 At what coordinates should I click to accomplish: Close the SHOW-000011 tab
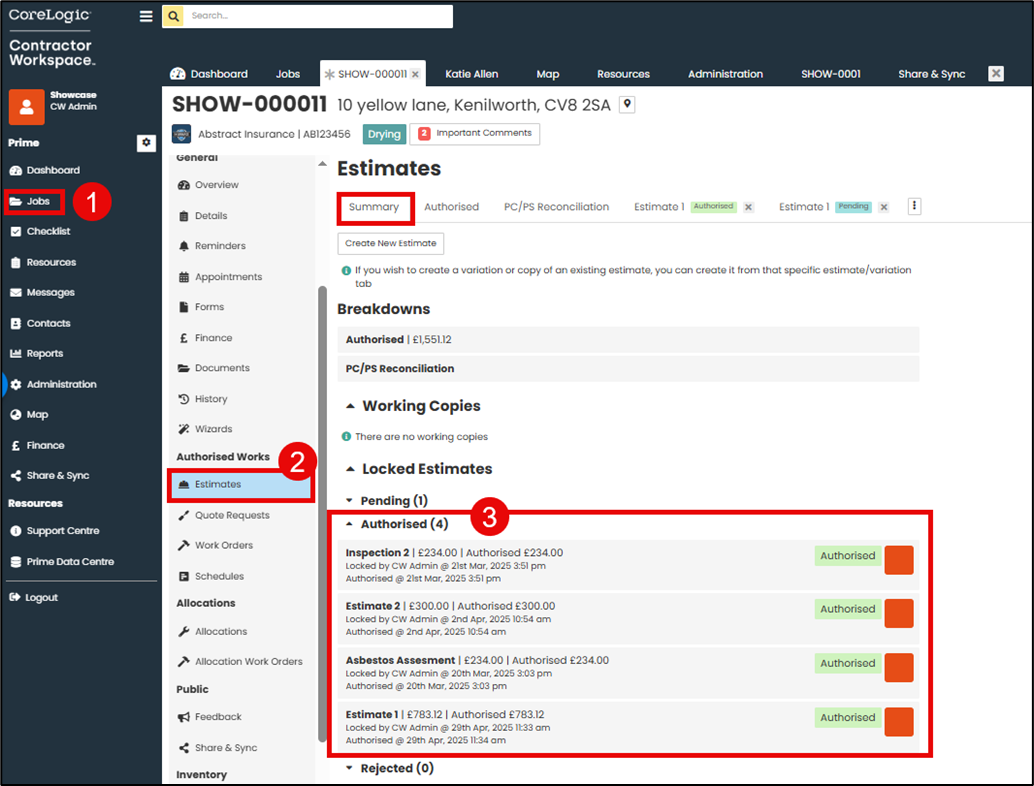click(x=415, y=75)
